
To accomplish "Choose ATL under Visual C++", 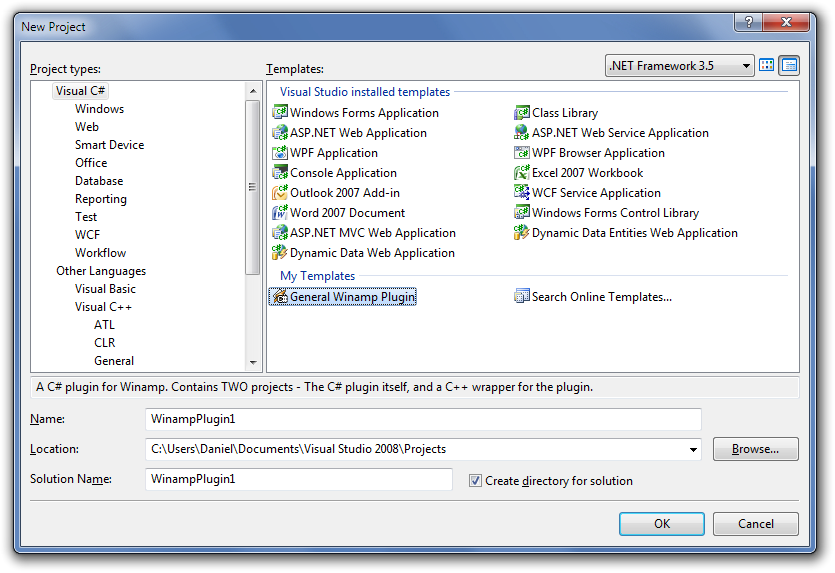I will click(104, 325).
